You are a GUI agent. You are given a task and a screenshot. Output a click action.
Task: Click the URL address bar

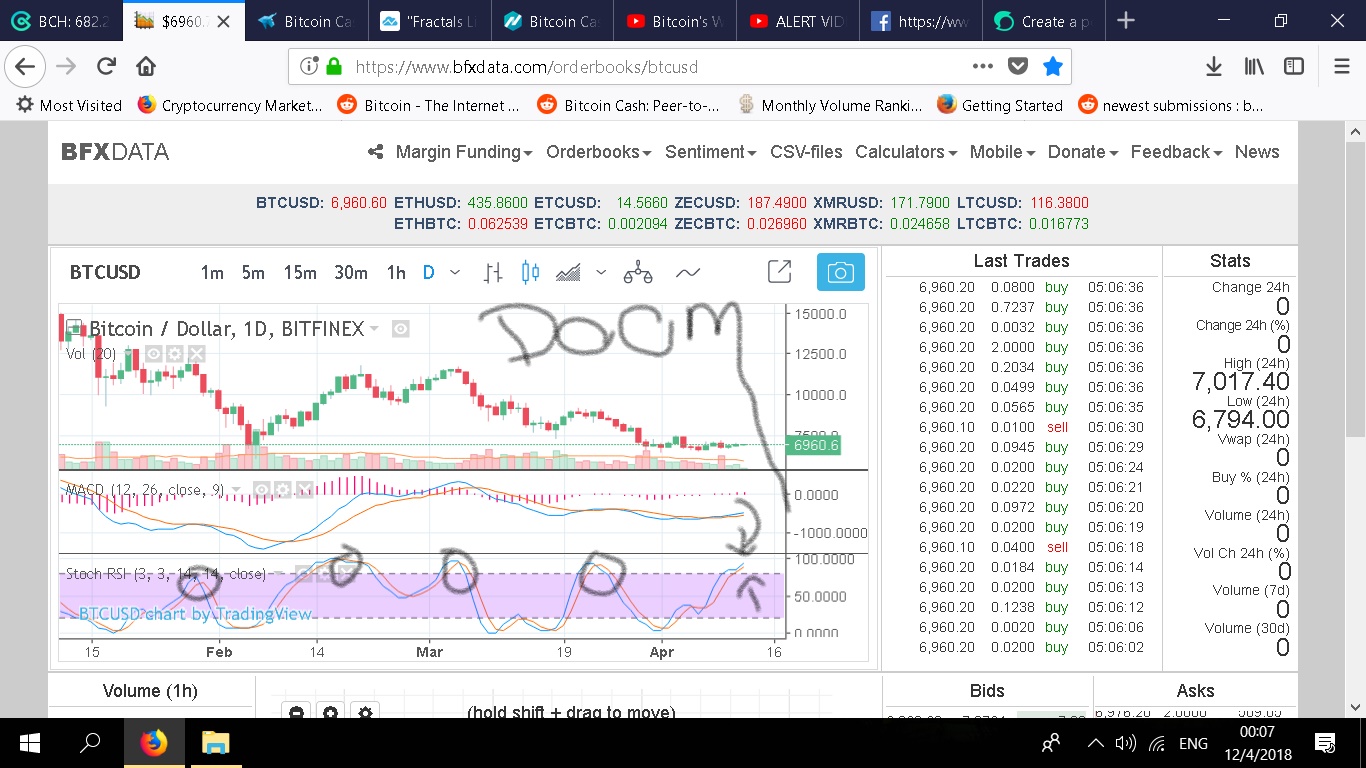(x=660, y=67)
